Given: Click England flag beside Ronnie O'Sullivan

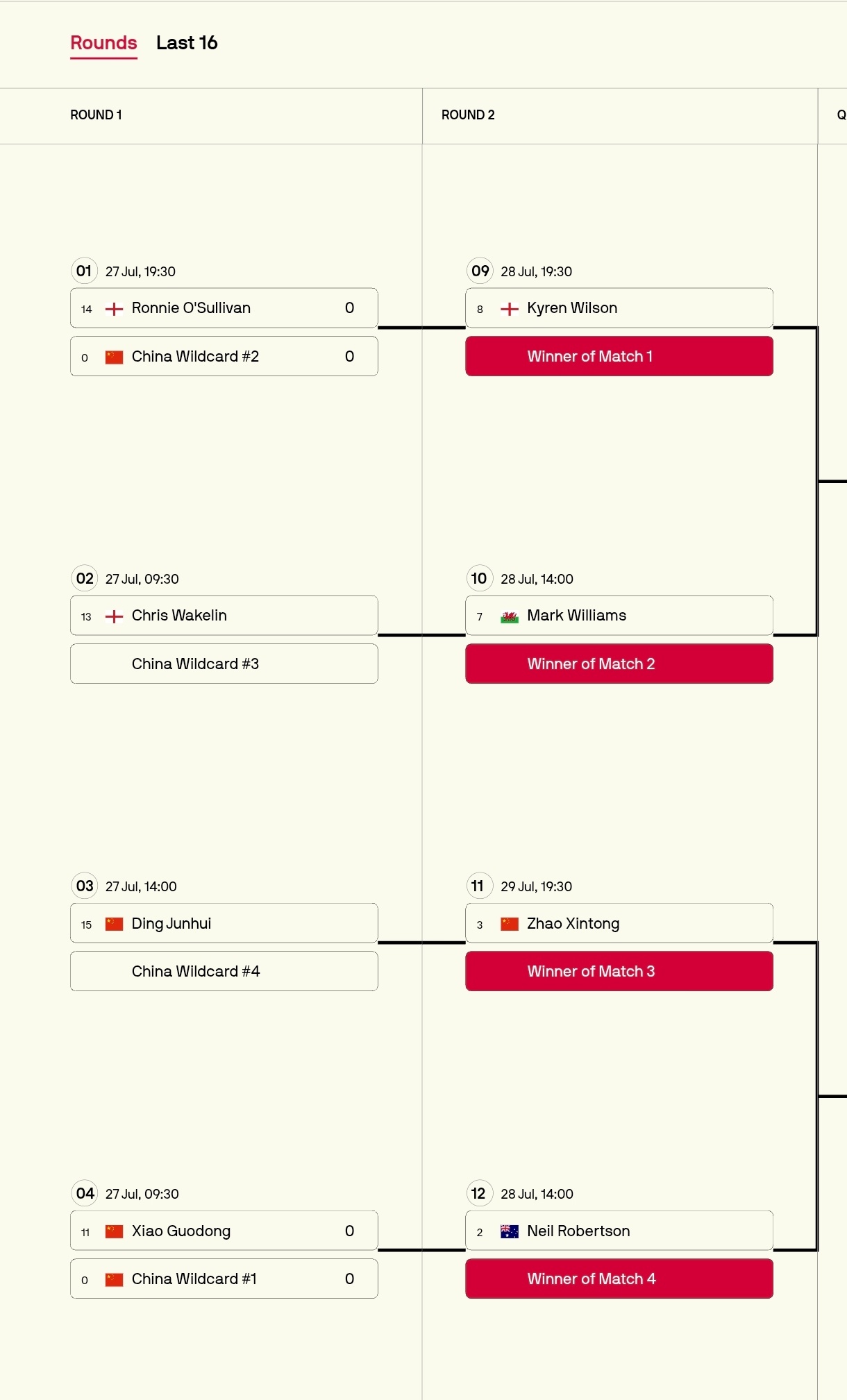Looking at the screenshot, I should pos(114,309).
